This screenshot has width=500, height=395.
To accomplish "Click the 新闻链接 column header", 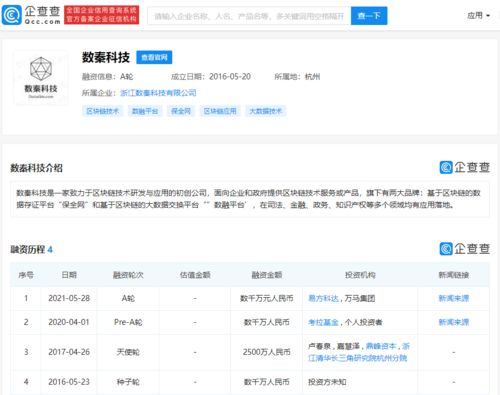I will click(x=454, y=275).
